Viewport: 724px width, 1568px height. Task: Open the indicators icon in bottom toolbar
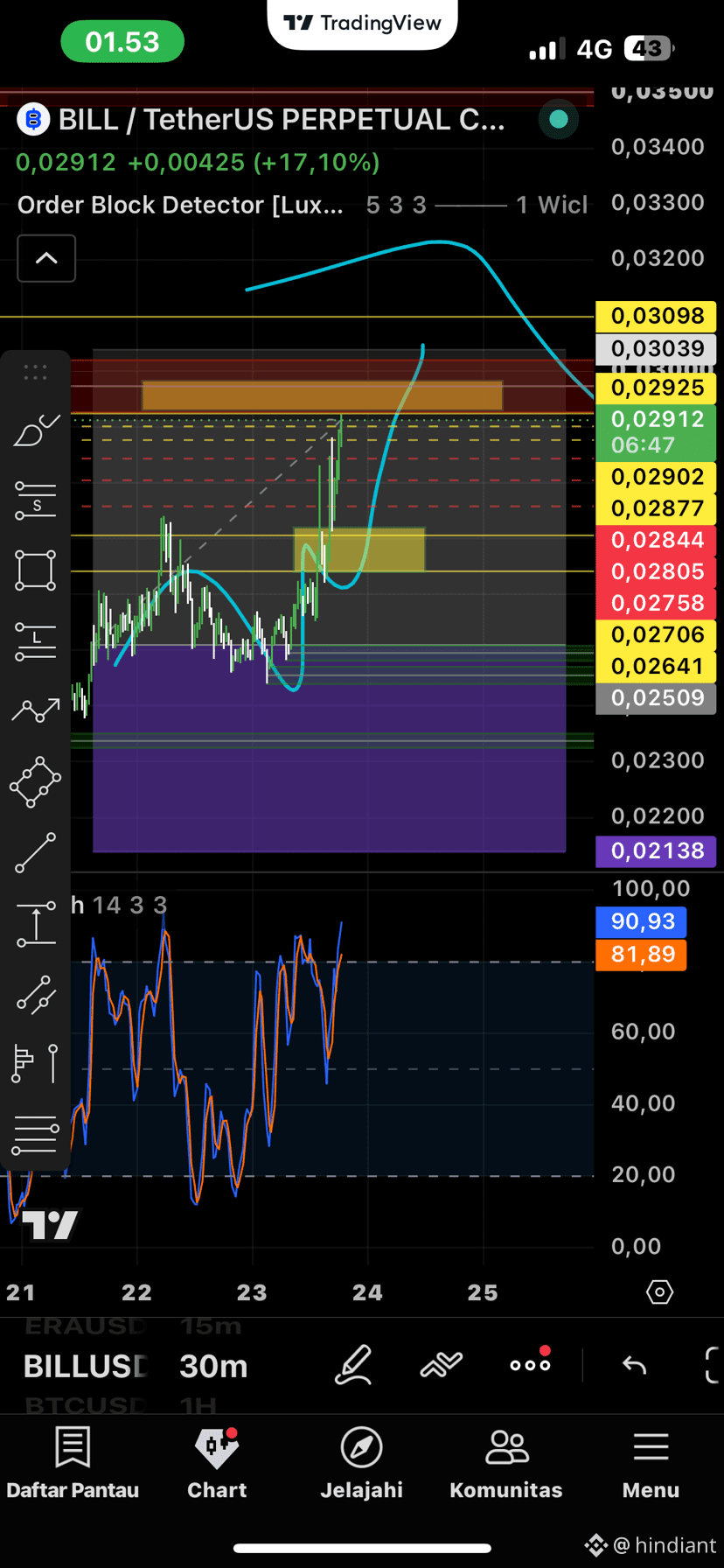[441, 1365]
